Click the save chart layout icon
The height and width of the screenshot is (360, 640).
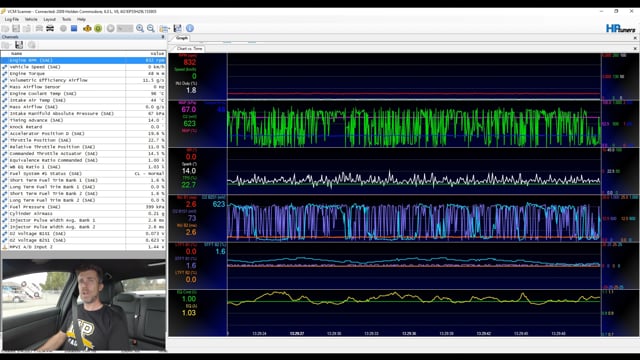(x=178, y=28)
